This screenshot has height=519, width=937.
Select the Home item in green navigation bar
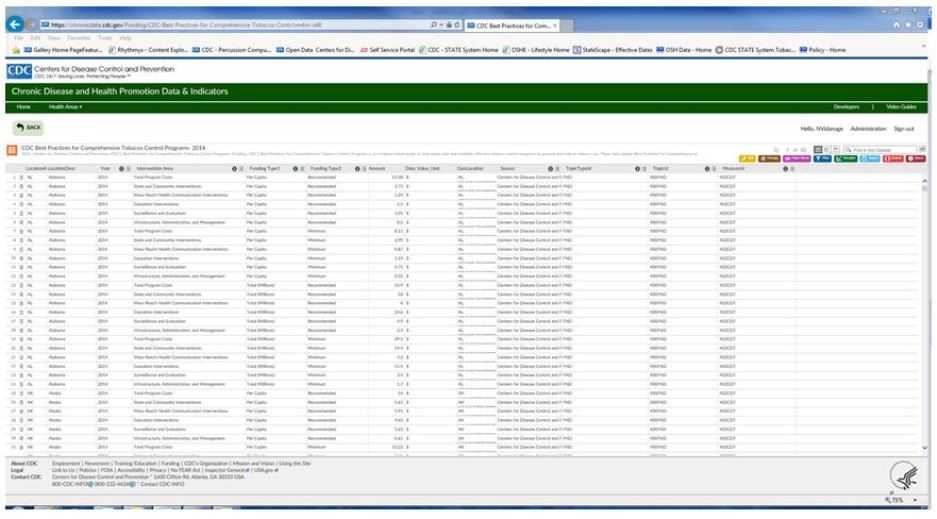[23, 106]
